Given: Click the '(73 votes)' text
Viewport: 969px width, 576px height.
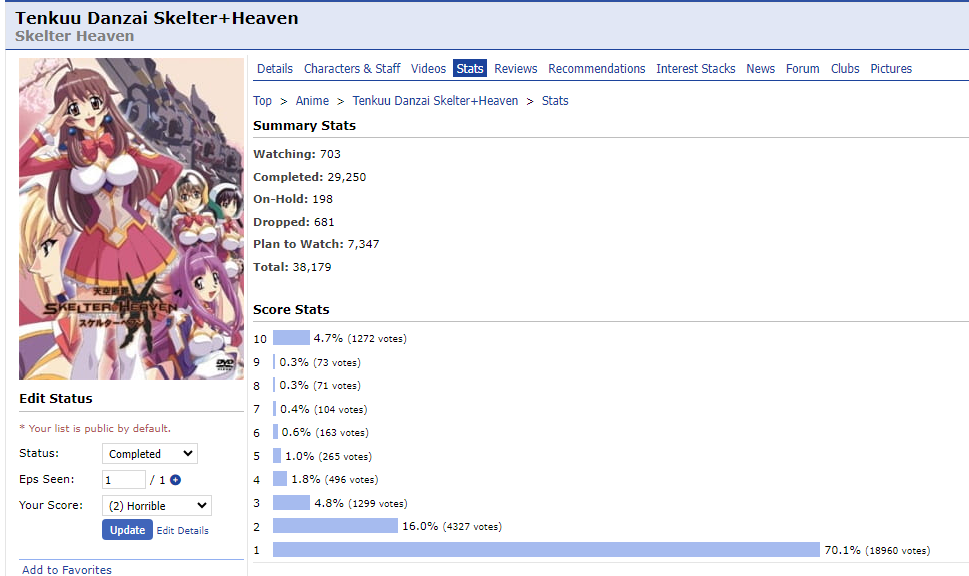Looking at the screenshot, I should pos(336,363).
